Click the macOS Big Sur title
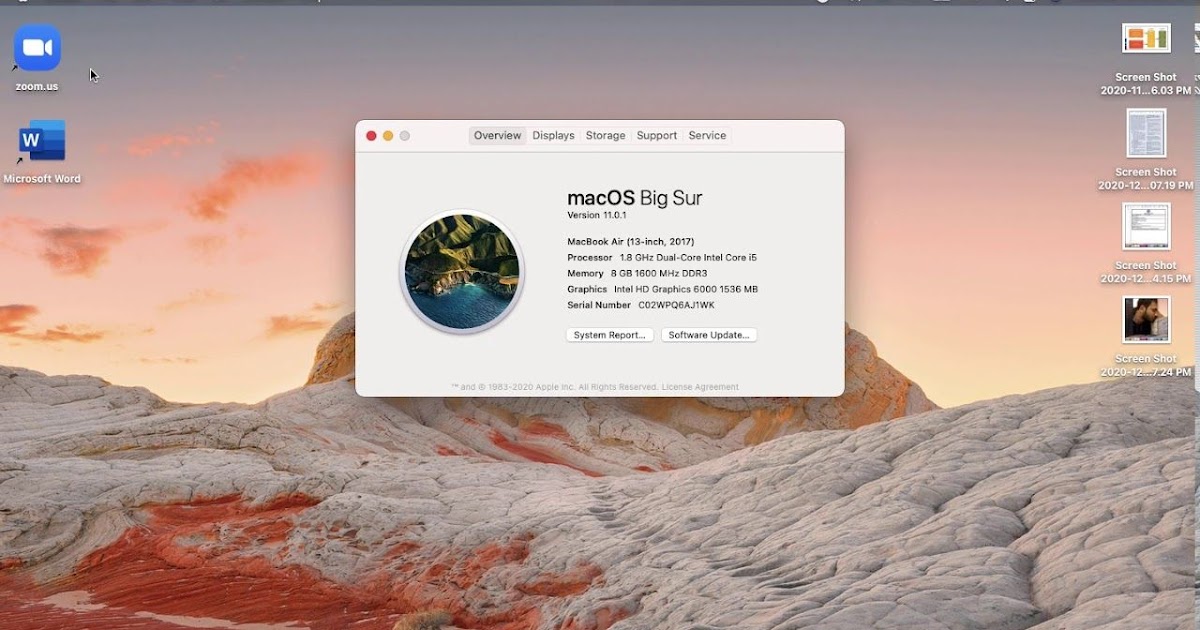1200x630 pixels. pyautogui.click(x=635, y=197)
